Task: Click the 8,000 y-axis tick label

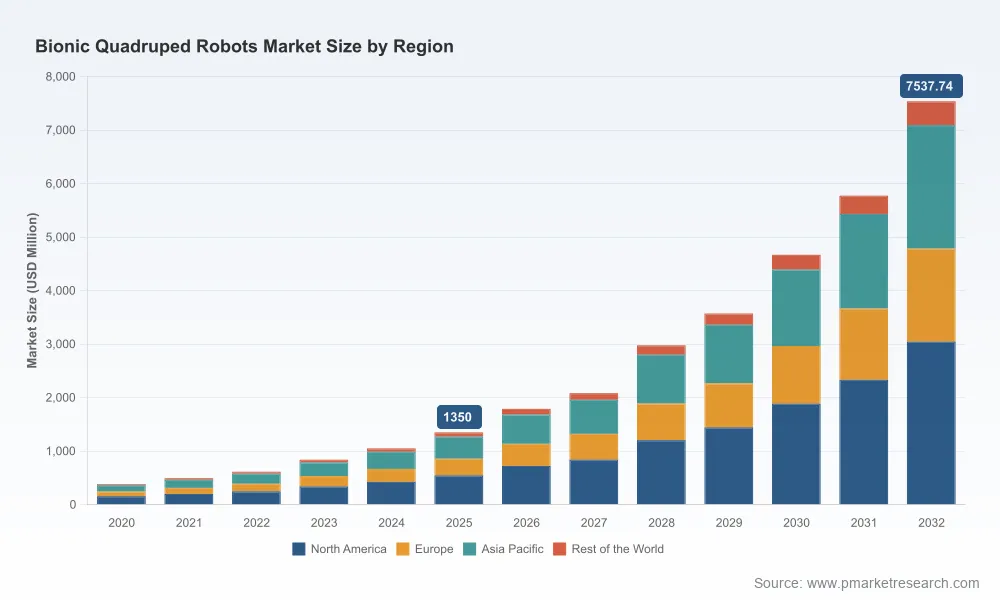Action: point(61,77)
